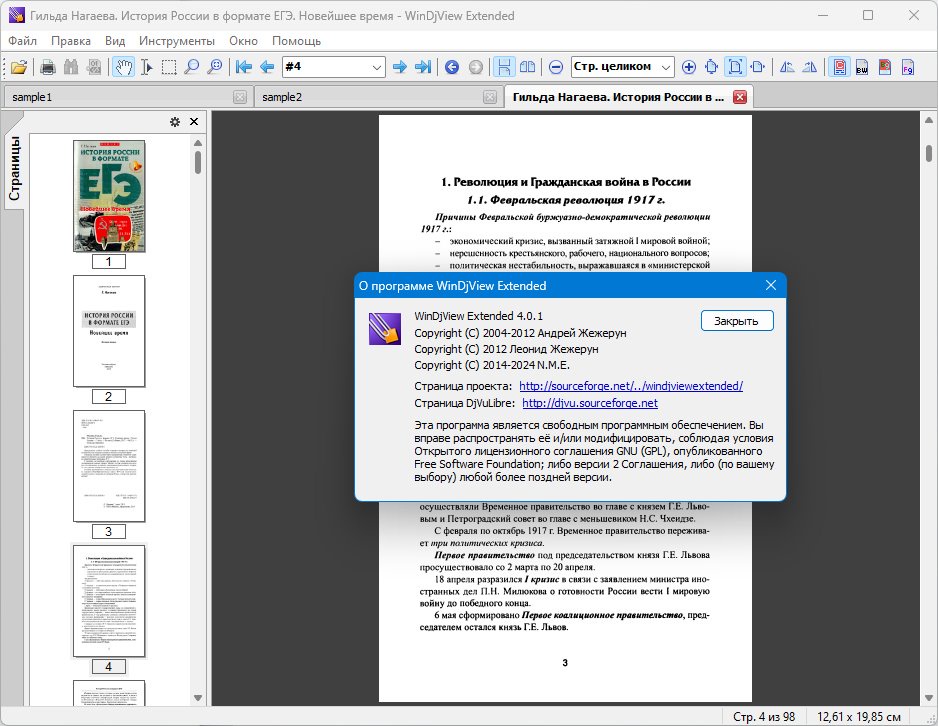
Task: Open thumbnail panel settings gear
Action: (x=175, y=122)
